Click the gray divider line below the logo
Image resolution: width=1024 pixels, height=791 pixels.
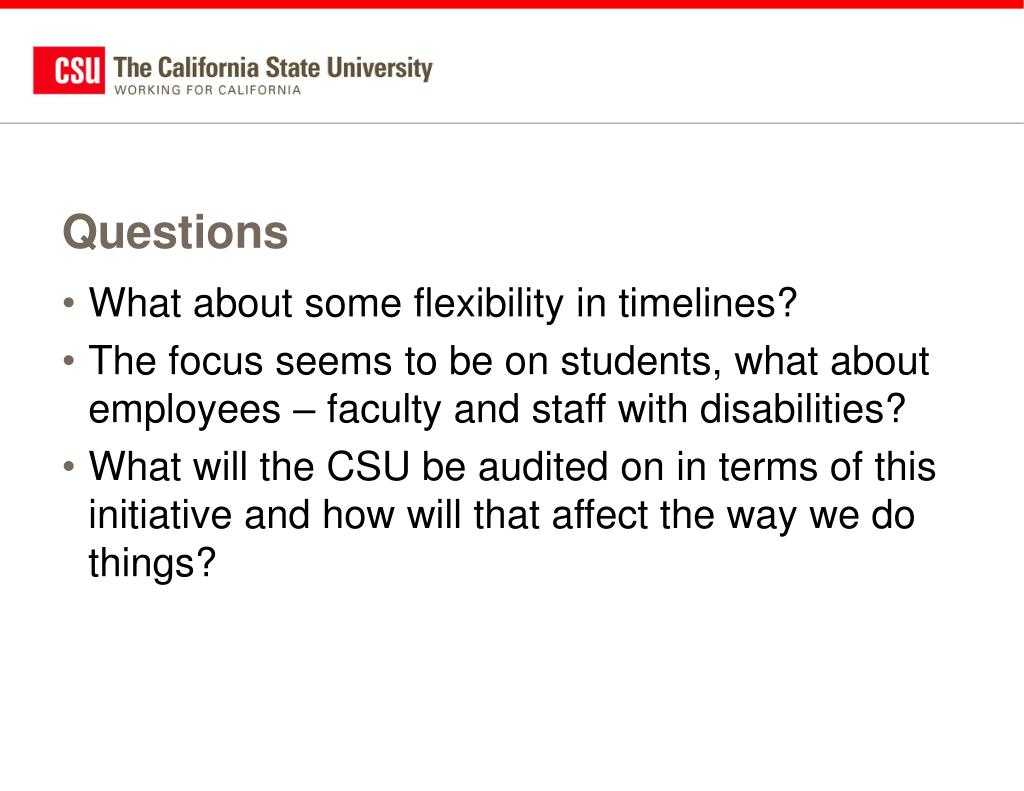click(512, 123)
